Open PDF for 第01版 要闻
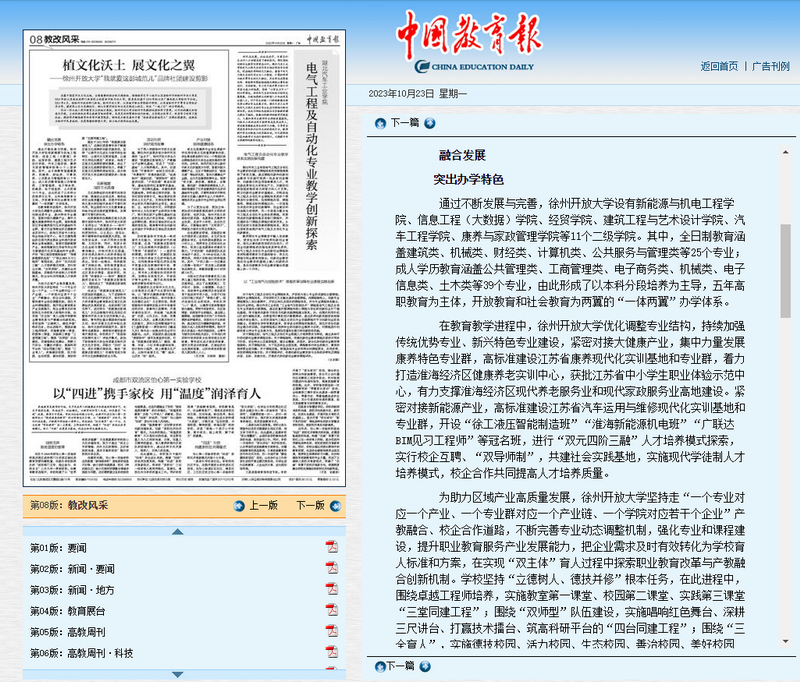The image size is (800, 682). point(330,547)
